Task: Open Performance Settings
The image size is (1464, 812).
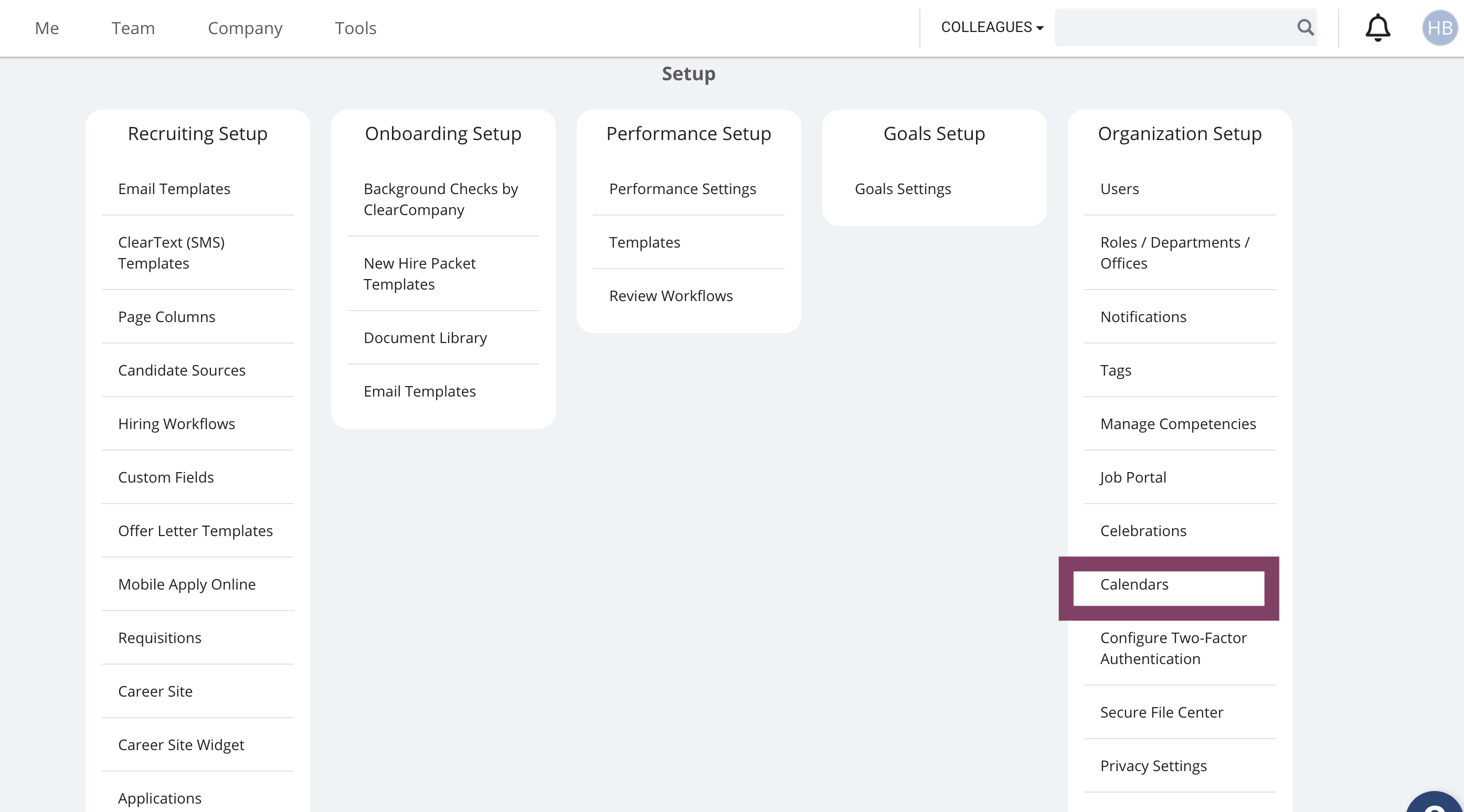Action: [683, 189]
